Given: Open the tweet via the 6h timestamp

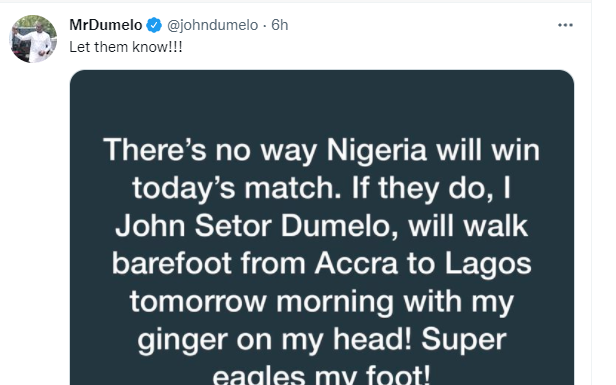Looking at the screenshot, I should (x=280, y=25).
